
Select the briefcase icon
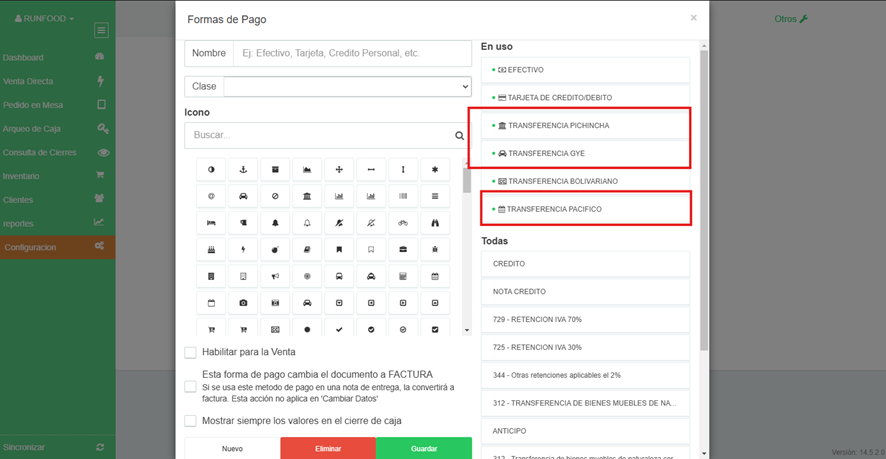coord(403,249)
